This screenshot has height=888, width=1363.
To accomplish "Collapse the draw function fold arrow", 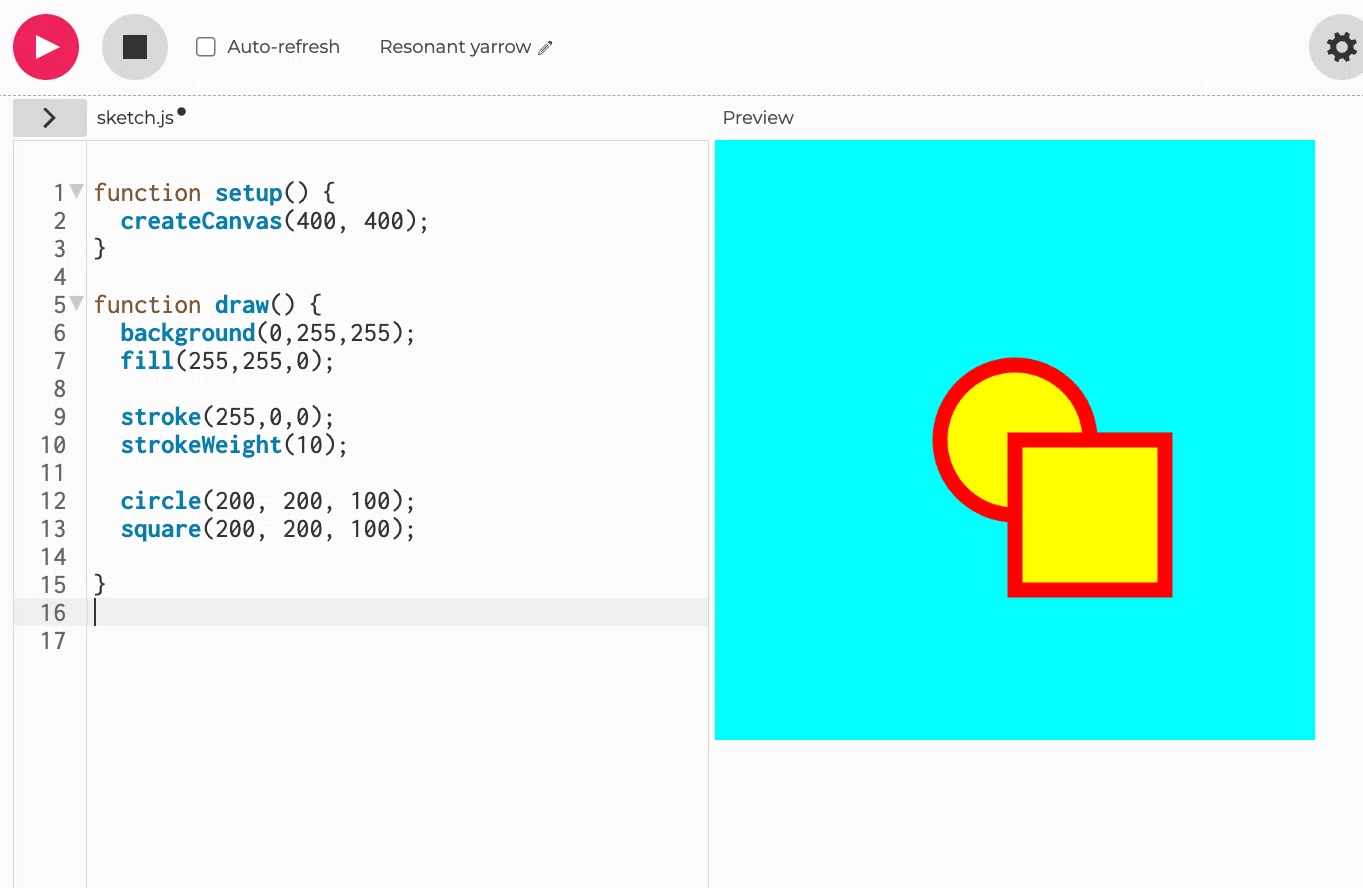I will pyautogui.click(x=76, y=303).
